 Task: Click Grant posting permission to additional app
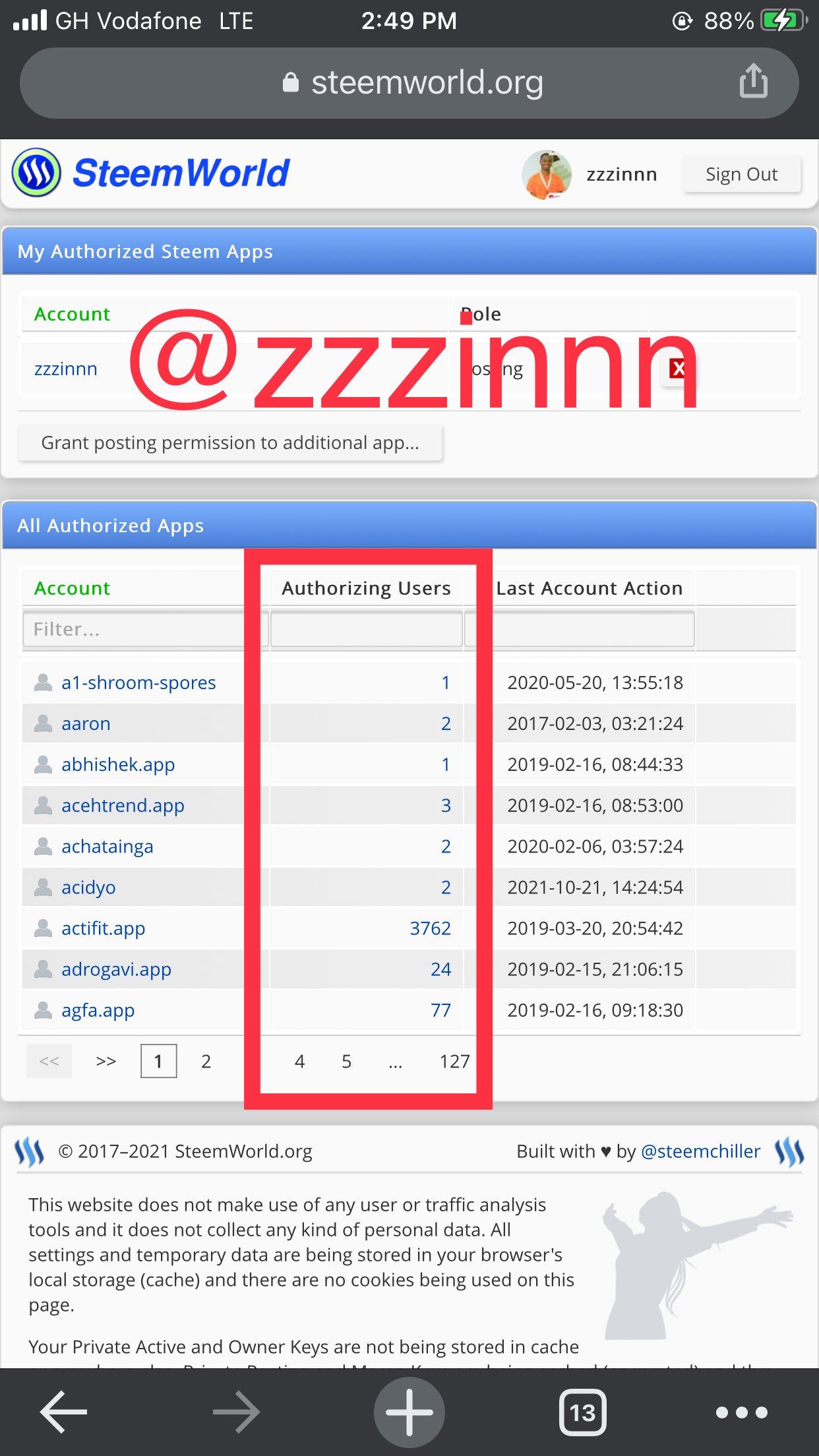[x=230, y=442]
